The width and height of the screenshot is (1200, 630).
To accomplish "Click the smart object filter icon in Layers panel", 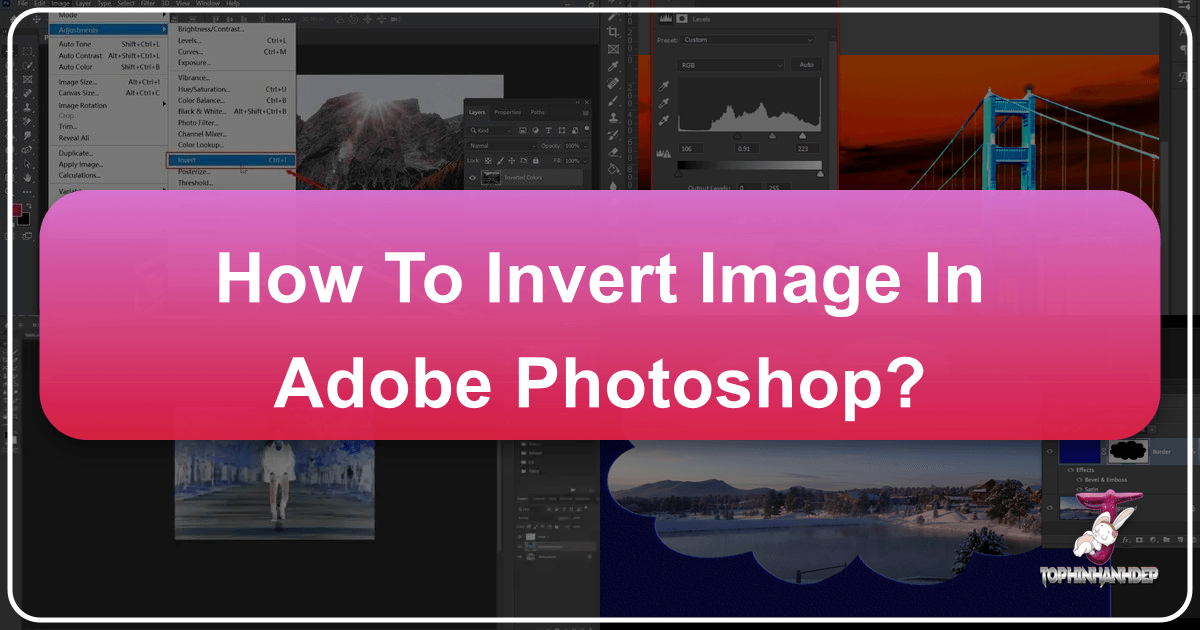I will coord(575,131).
